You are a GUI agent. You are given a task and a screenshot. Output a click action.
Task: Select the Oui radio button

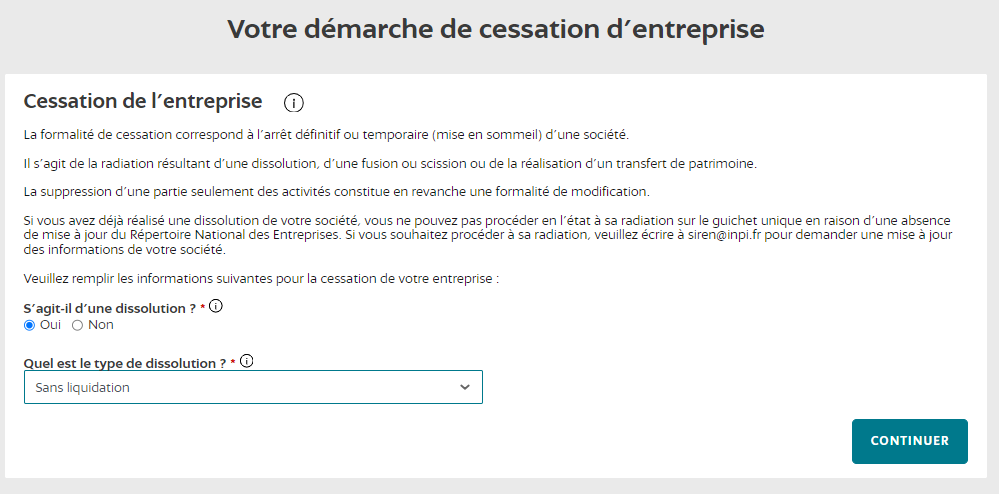[30, 325]
